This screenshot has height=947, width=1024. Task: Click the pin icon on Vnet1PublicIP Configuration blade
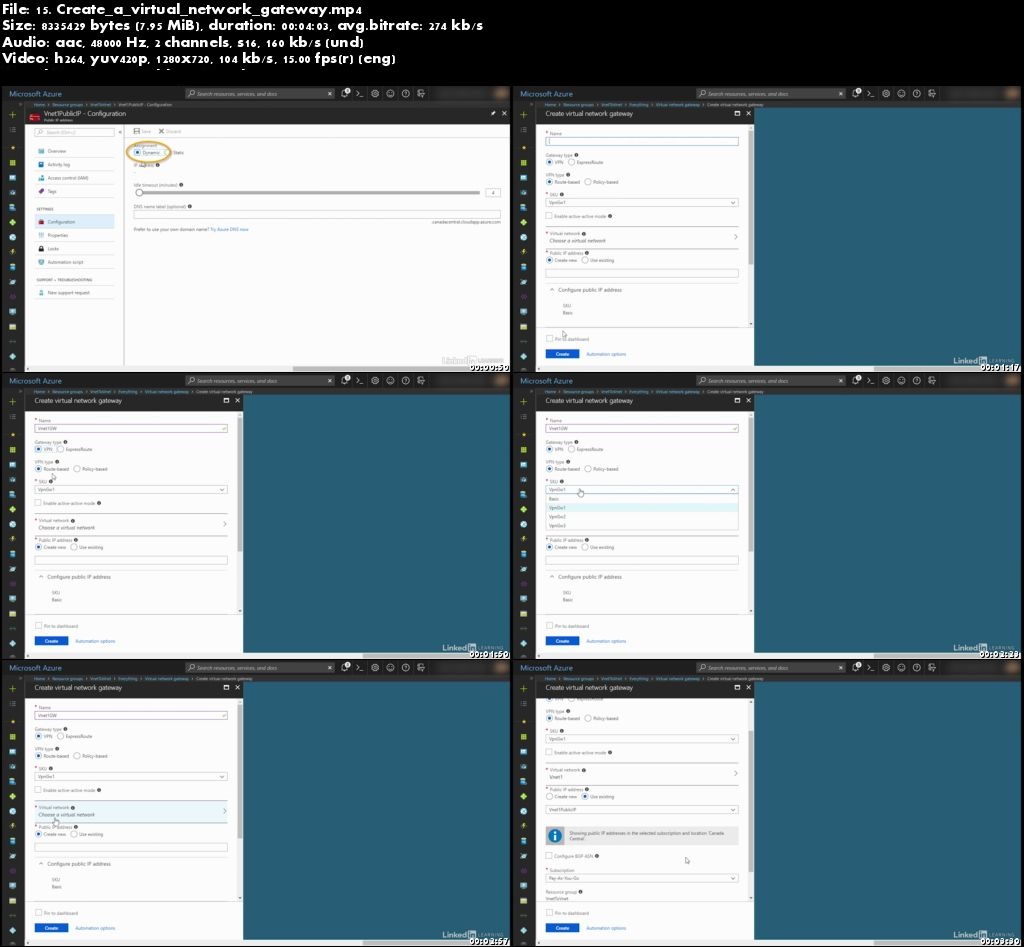(493, 113)
